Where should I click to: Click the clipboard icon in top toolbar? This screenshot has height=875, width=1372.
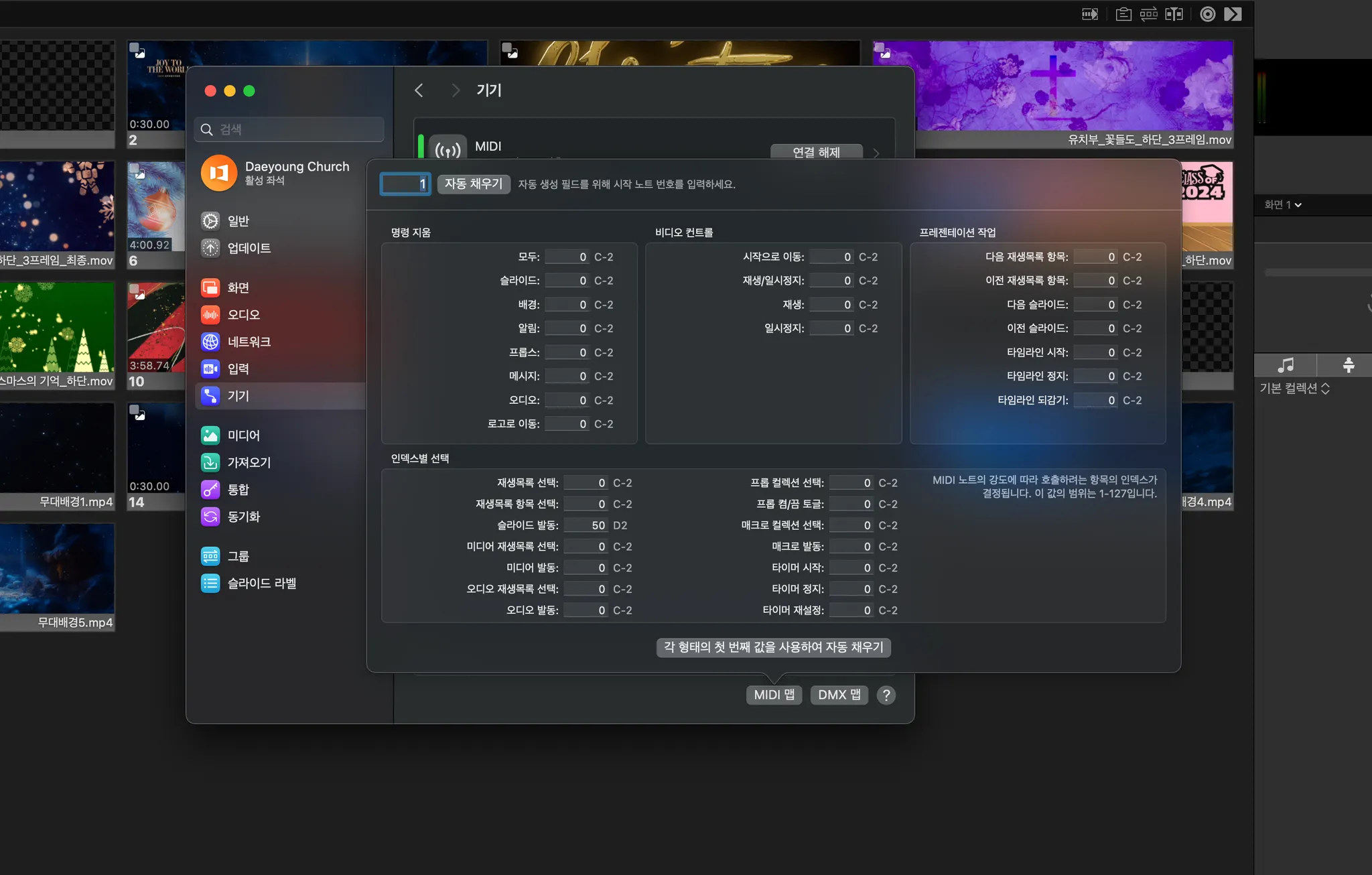(x=1123, y=14)
